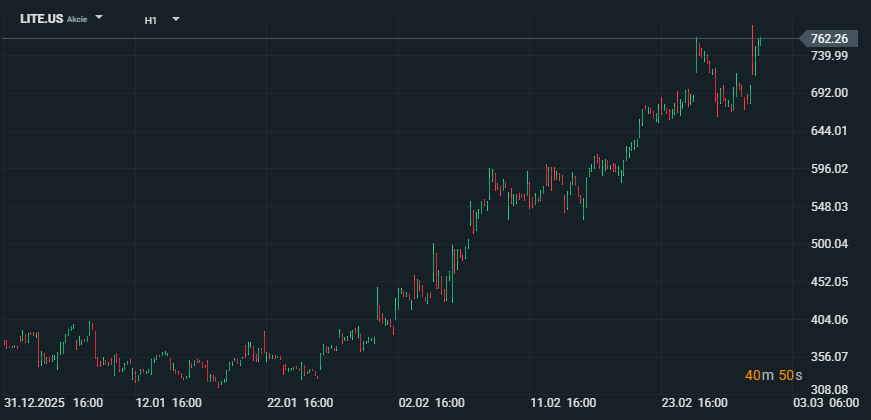Open the LITE.US symbol dropdown arrow
The height and width of the screenshot is (420, 871).
coord(99,18)
